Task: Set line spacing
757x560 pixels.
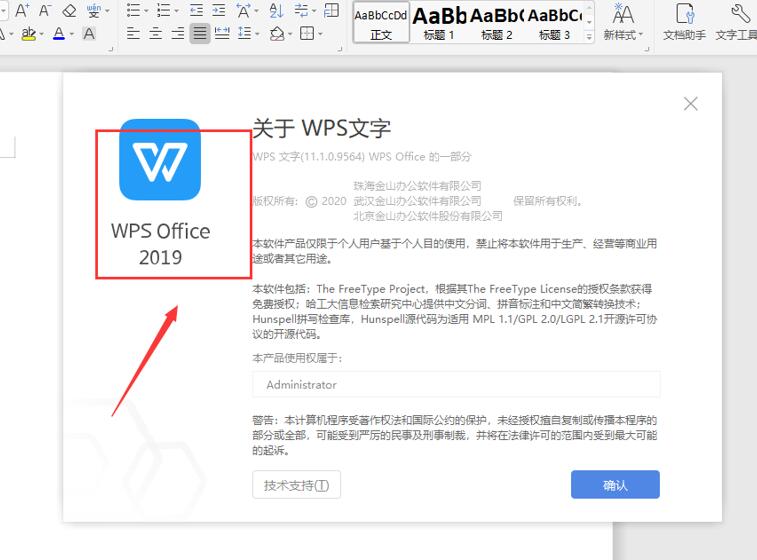Action: [245, 33]
